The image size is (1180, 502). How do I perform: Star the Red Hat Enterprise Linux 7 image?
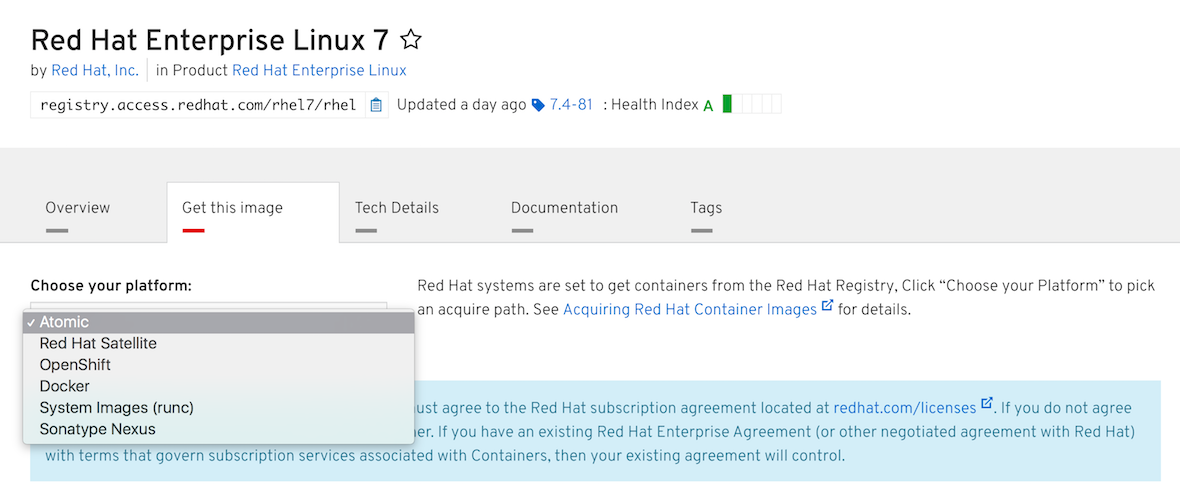coord(411,39)
